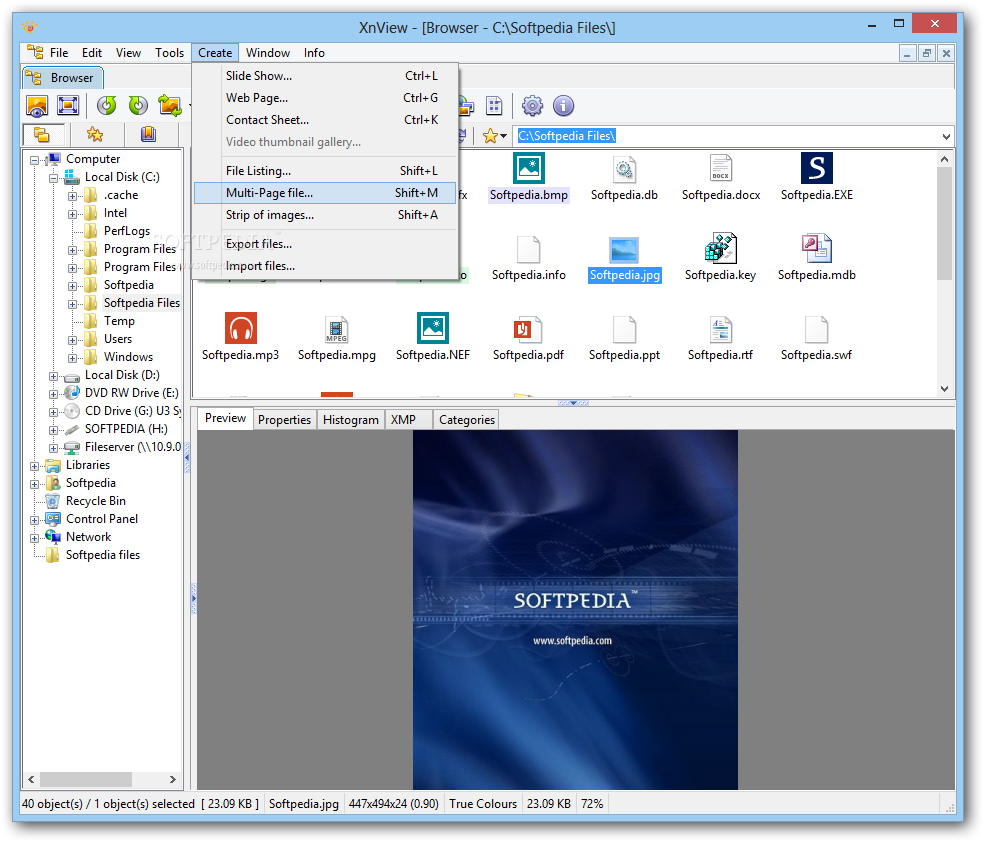The width and height of the screenshot is (984, 842).
Task: Collapse the Computer tree node
Action: pos(35,160)
